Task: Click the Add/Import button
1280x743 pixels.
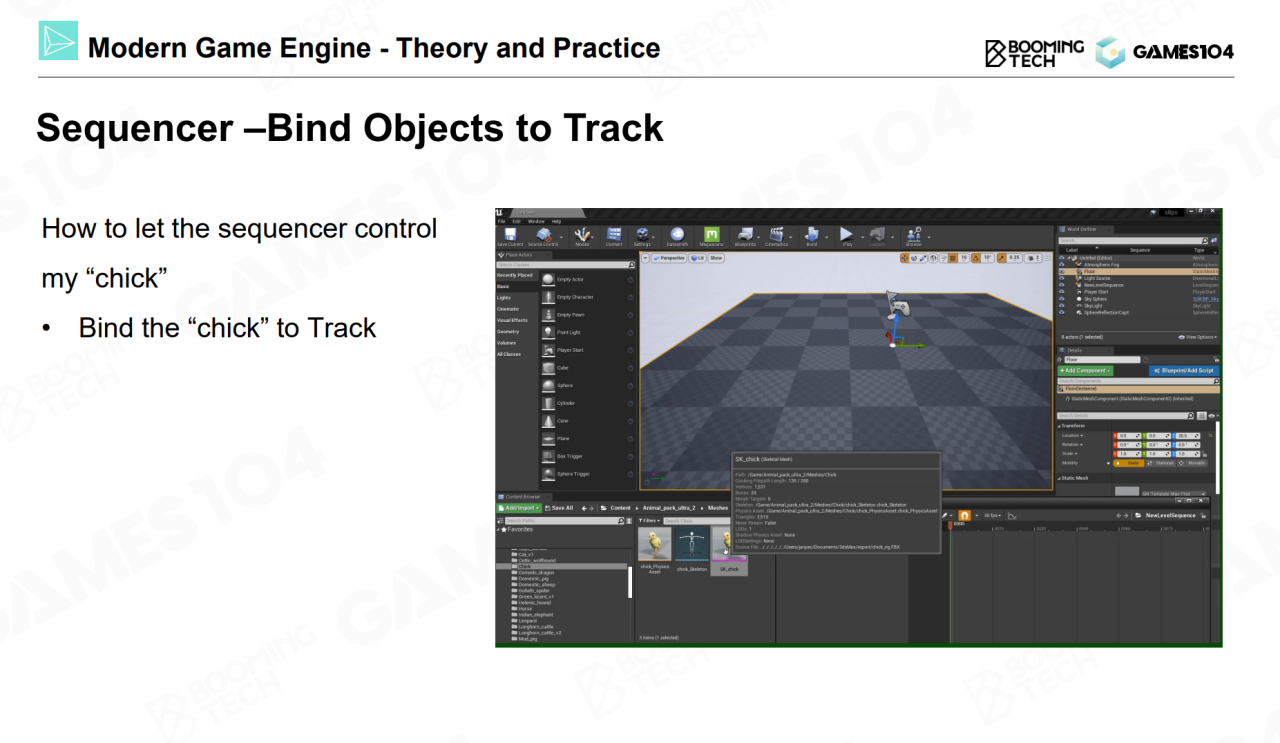Action: [x=517, y=508]
